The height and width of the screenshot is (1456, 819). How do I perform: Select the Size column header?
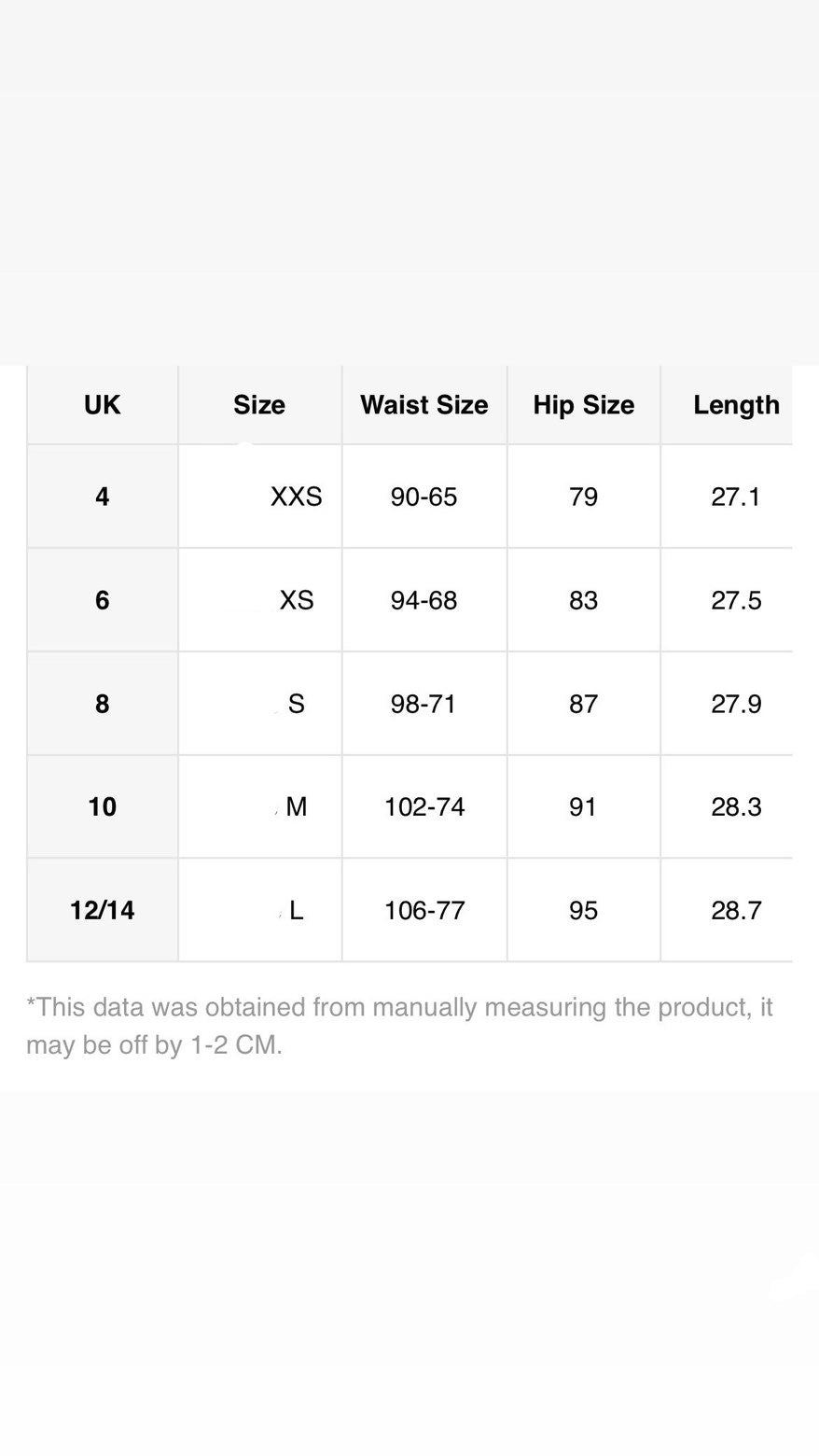coord(259,405)
